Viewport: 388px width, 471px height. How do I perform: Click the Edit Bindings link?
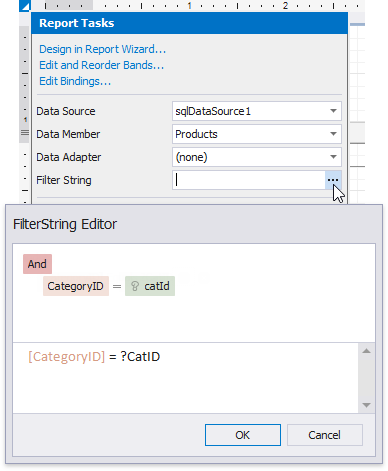tap(75, 81)
